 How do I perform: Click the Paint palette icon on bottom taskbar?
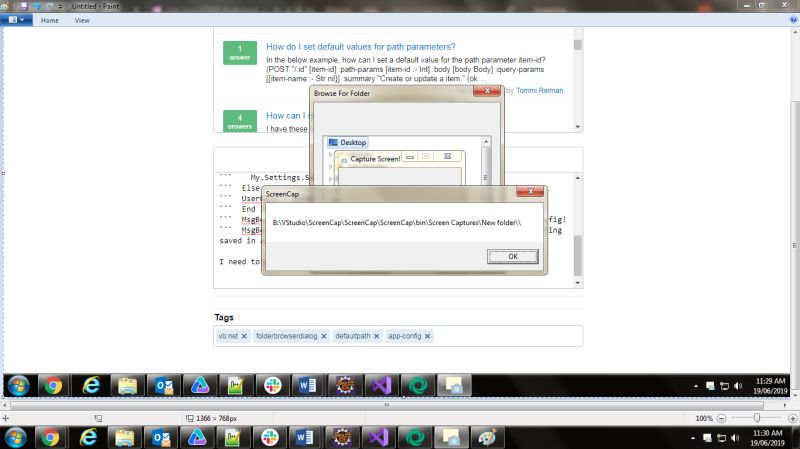tap(487, 437)
